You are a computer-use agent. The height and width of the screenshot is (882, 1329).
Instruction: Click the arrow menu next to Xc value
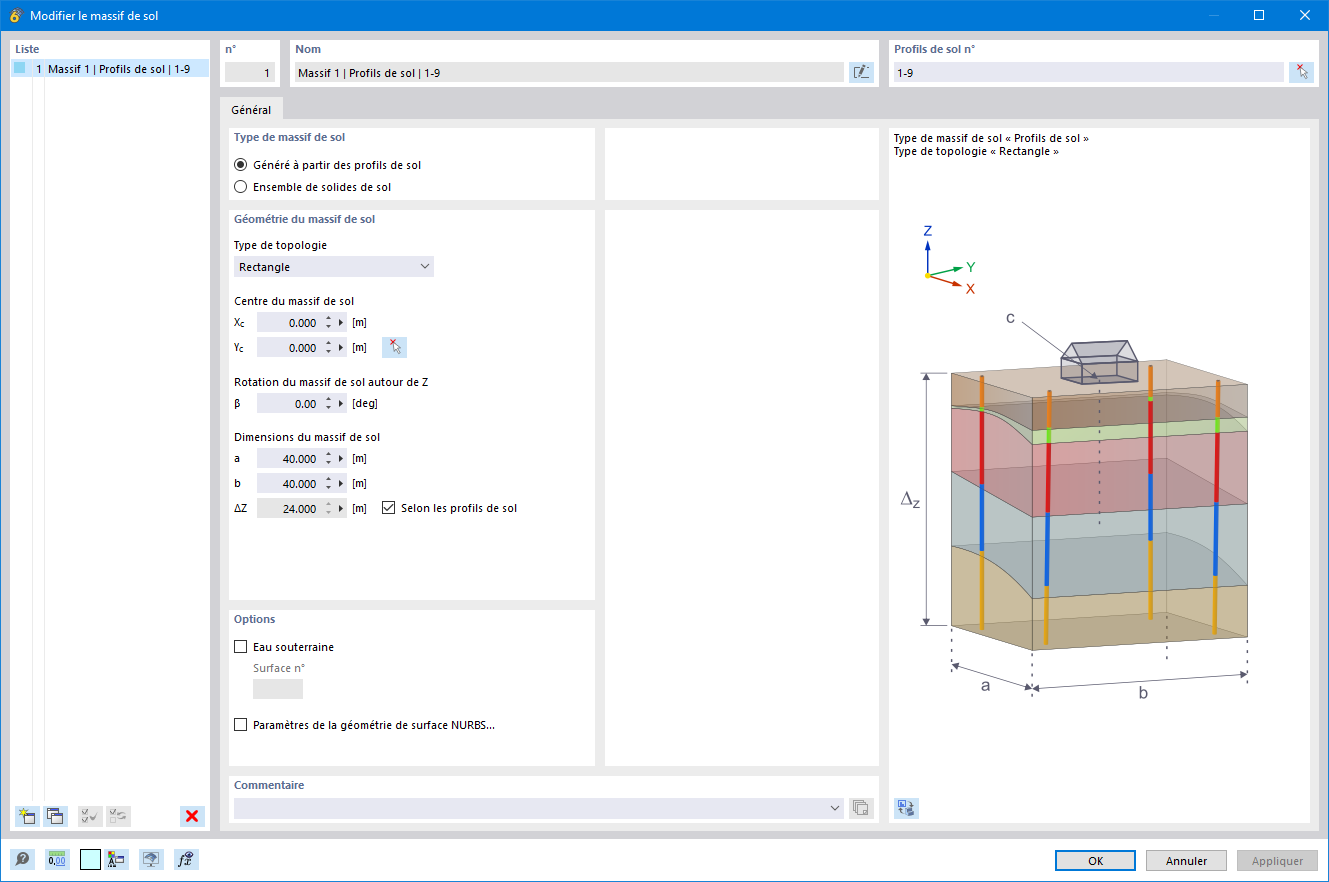[x=341, y=323]
